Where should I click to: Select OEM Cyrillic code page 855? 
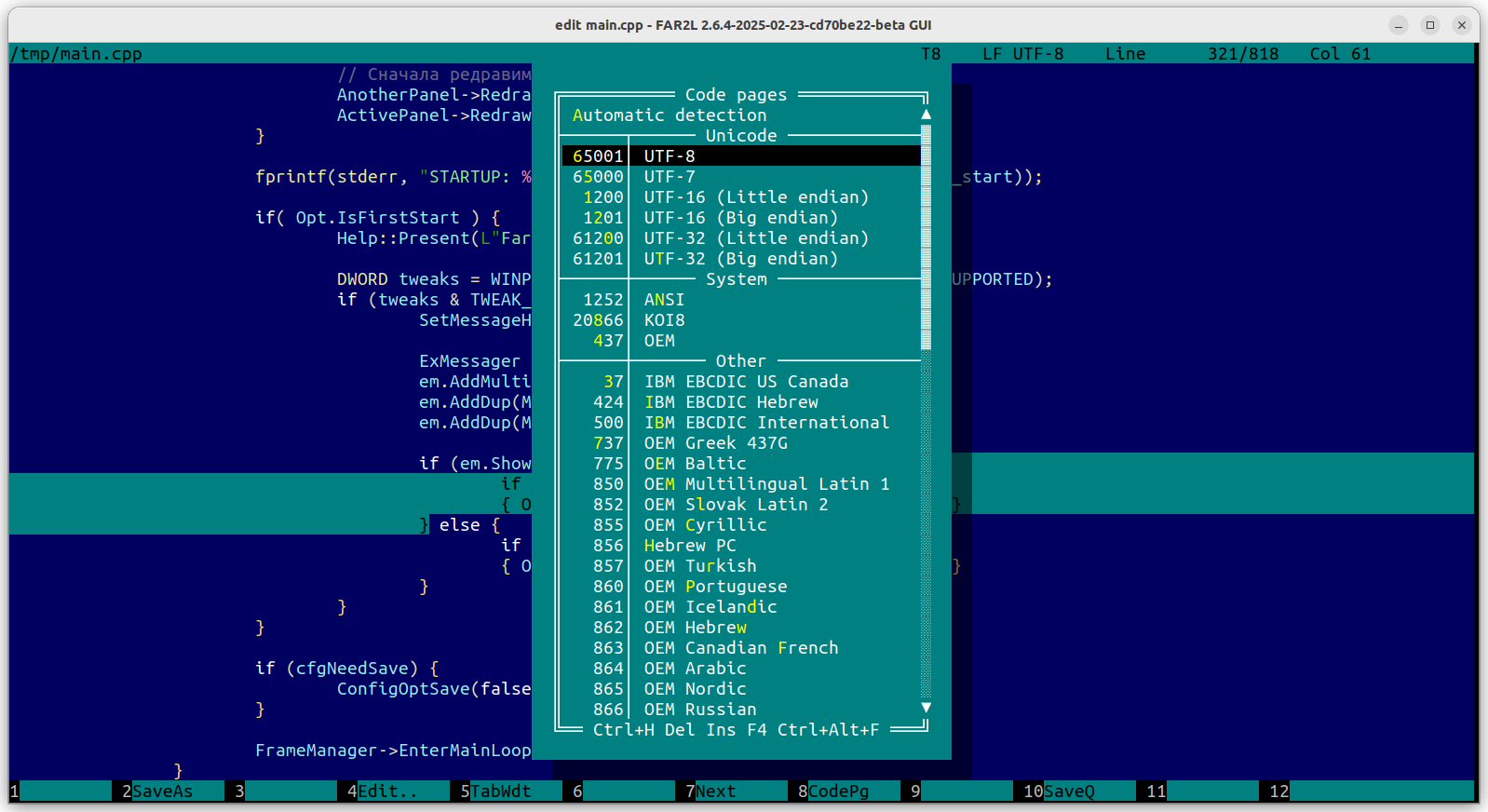705,525
